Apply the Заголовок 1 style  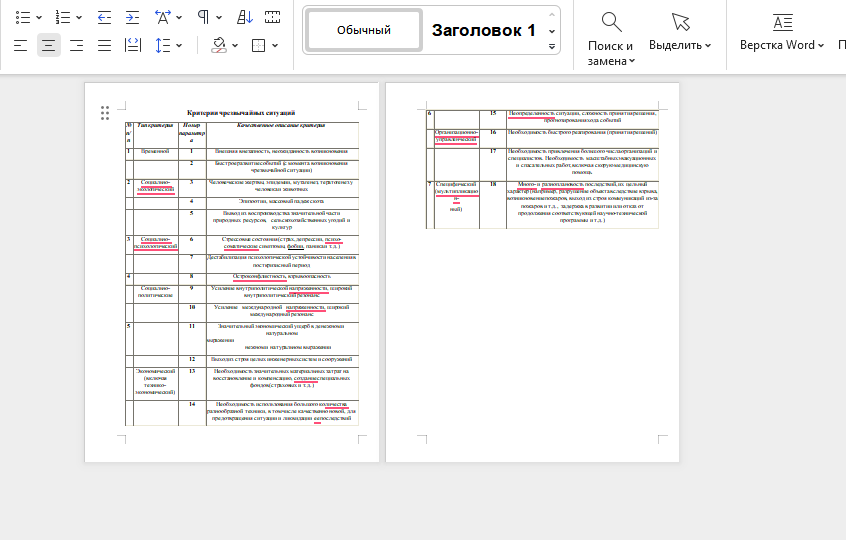484,30
